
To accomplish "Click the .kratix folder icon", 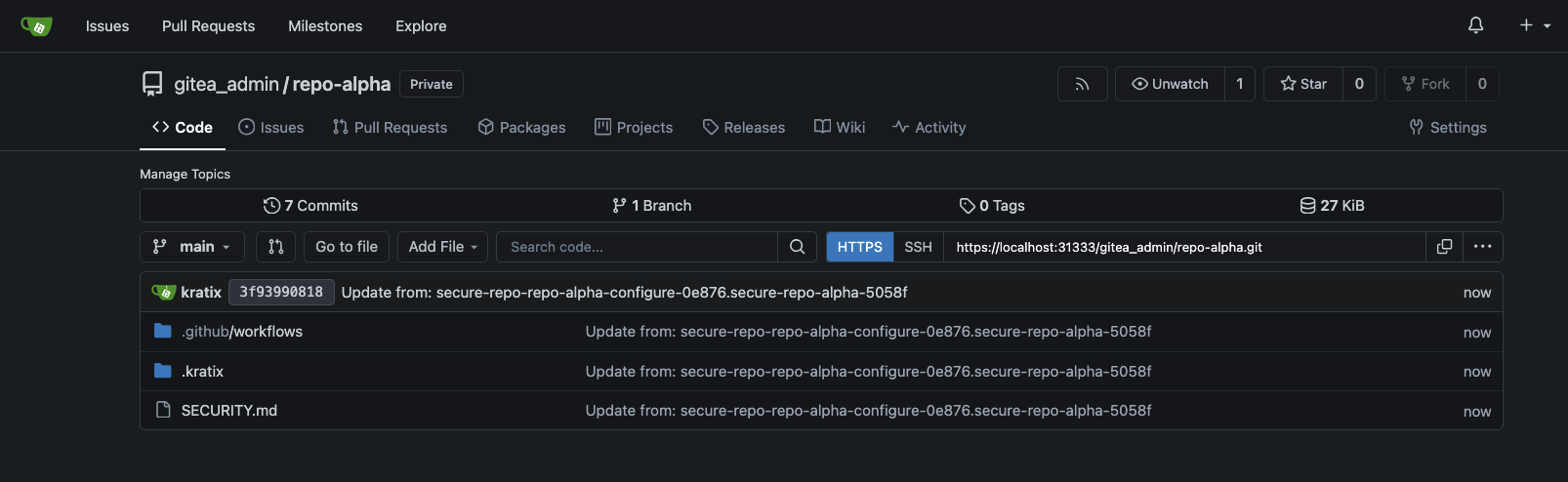I will 163,371.
